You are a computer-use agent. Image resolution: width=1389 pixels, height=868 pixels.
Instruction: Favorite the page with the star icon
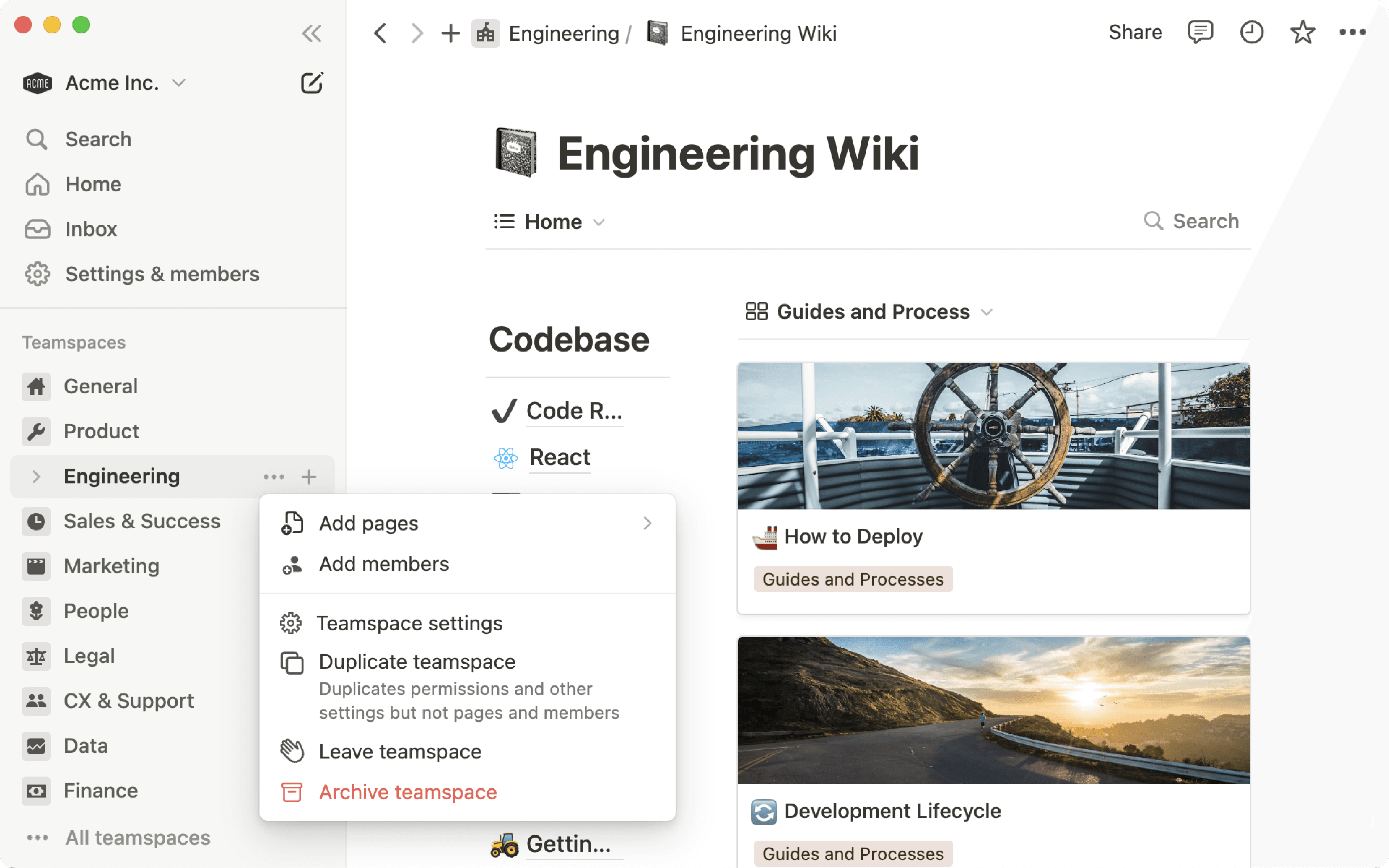click(x=1302, y=33)
